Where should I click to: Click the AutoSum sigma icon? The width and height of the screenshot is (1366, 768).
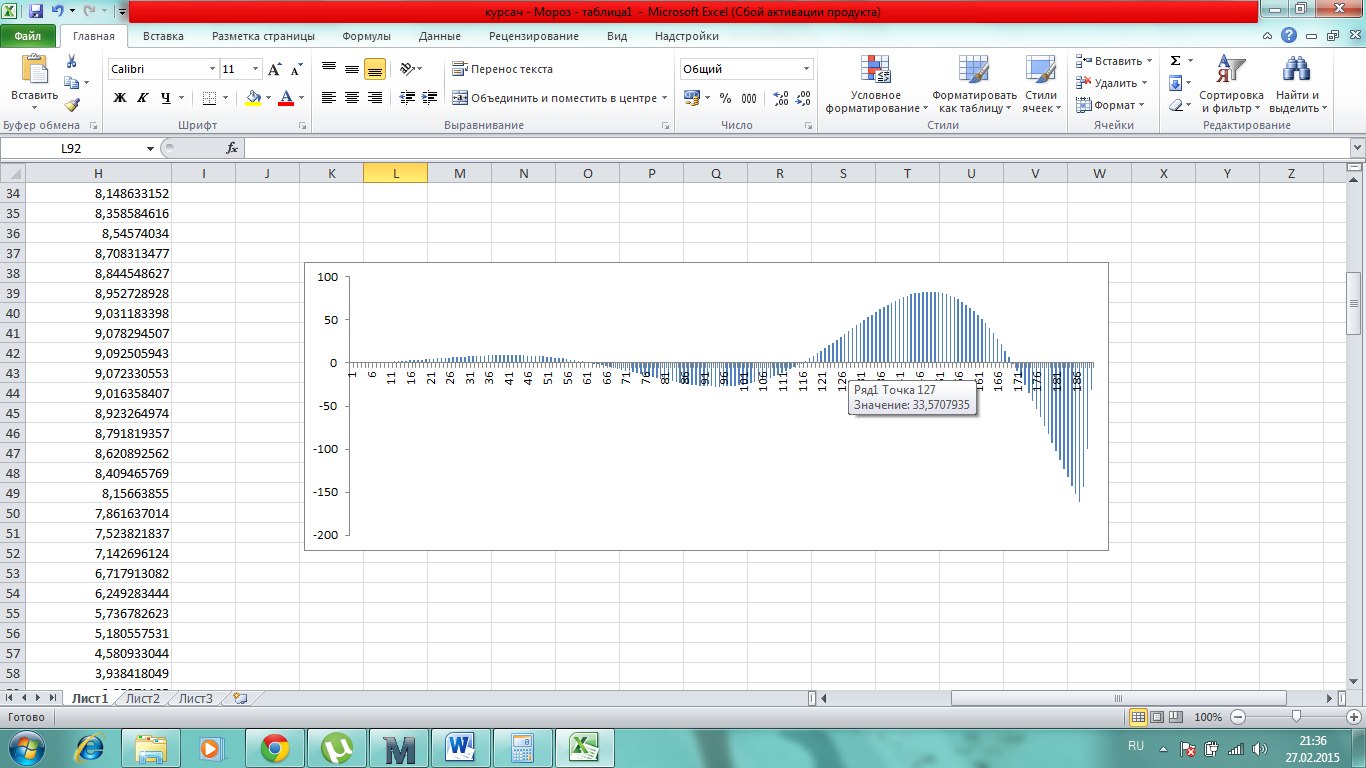coord(1176,61)
